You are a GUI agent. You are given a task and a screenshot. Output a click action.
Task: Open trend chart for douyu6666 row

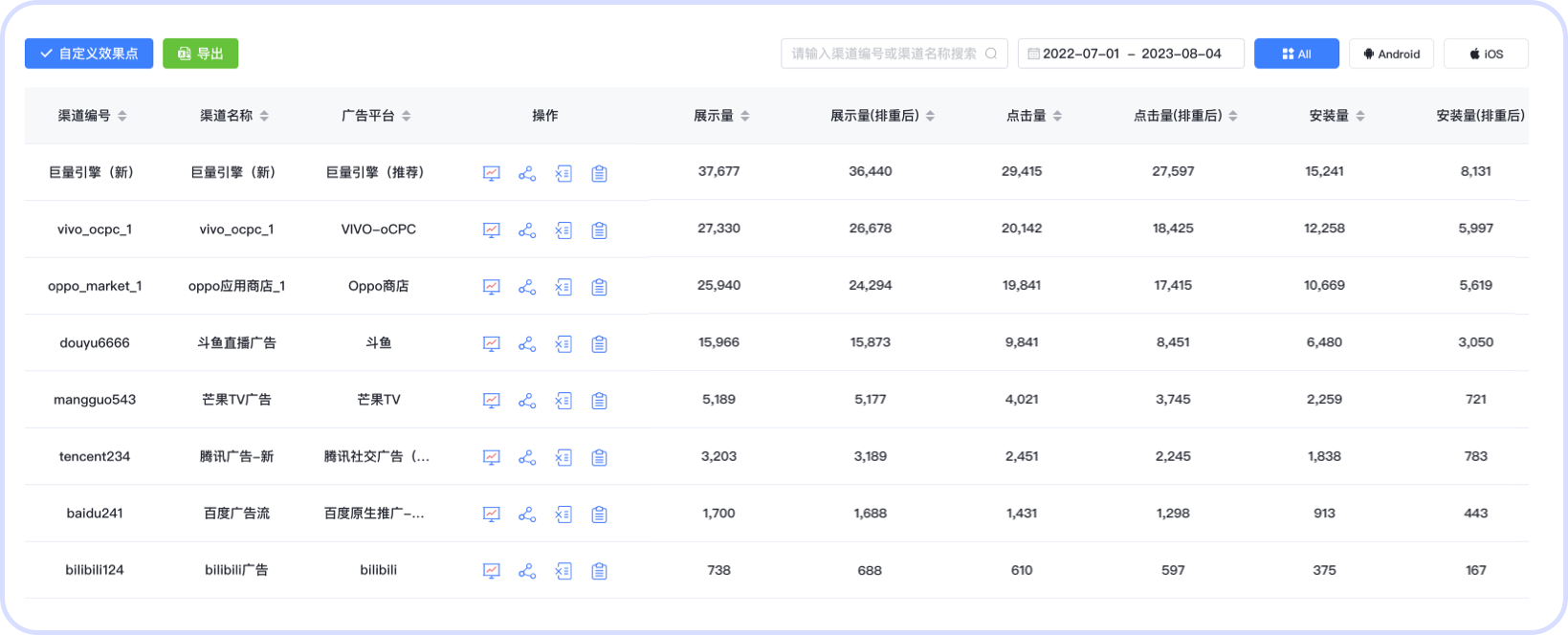click(492, 344)
